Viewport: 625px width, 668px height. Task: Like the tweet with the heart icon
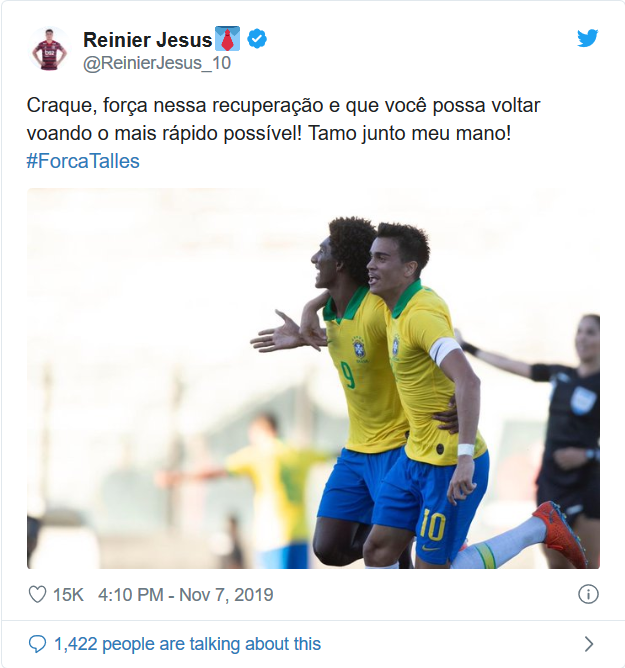point(37,594)
